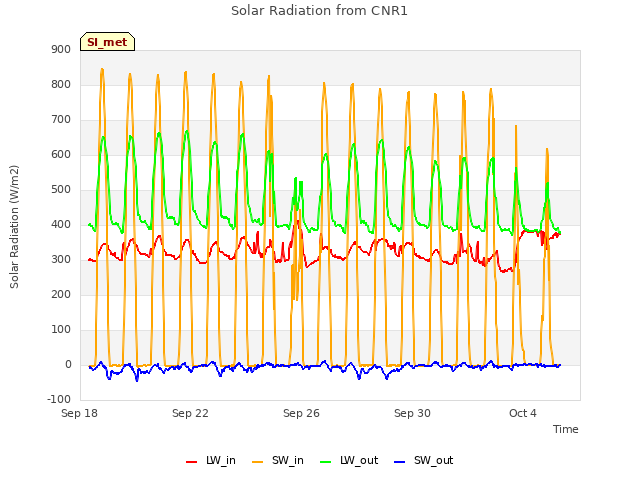The height and width of the screenshot is (480, 640).
Task: Click the Solar Radiation (W/m2) y-axis title
Action: (14, 227)
